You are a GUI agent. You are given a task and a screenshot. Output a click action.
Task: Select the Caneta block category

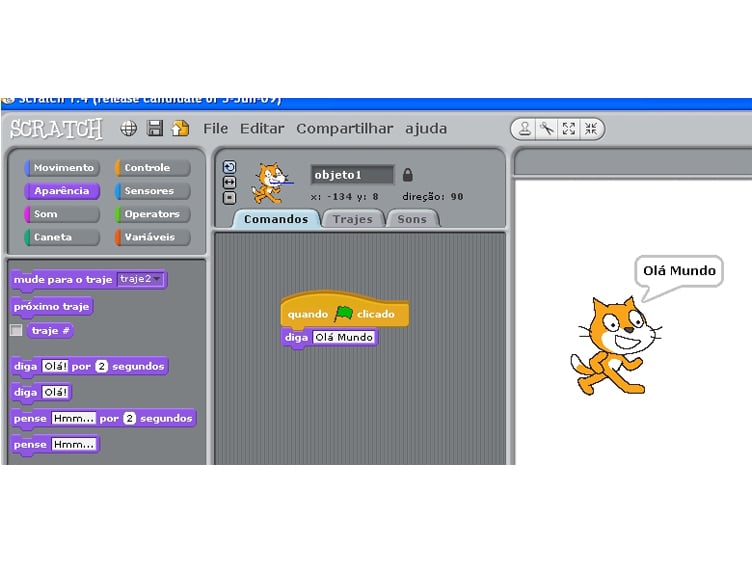pyautogui.click(x=62, y=237)
